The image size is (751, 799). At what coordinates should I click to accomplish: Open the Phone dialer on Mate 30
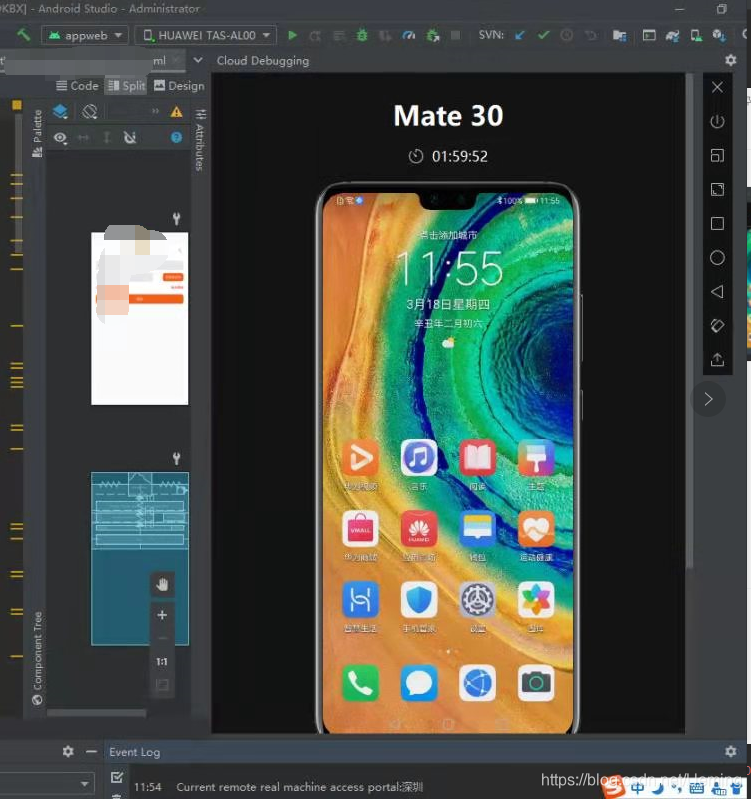click(360, 683)
